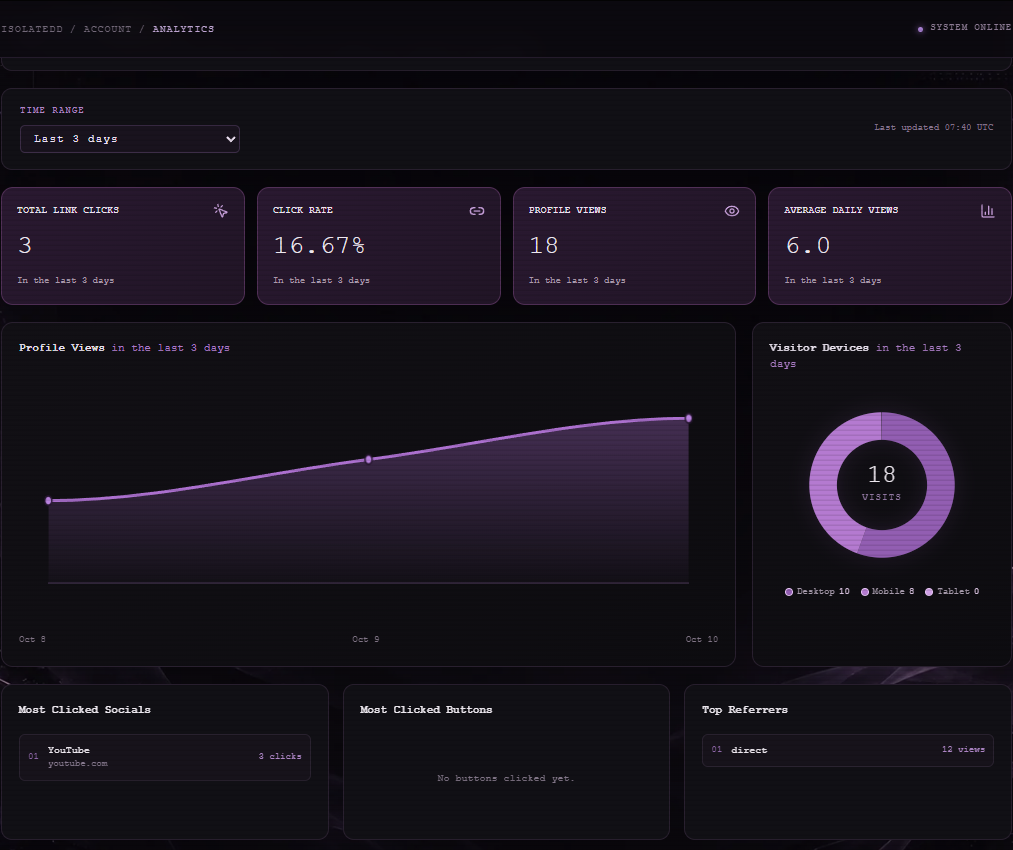The image size is (1013, 850).
Task: Click the 'SYSTEM ONLINE' status text
Action: (970, 28)
